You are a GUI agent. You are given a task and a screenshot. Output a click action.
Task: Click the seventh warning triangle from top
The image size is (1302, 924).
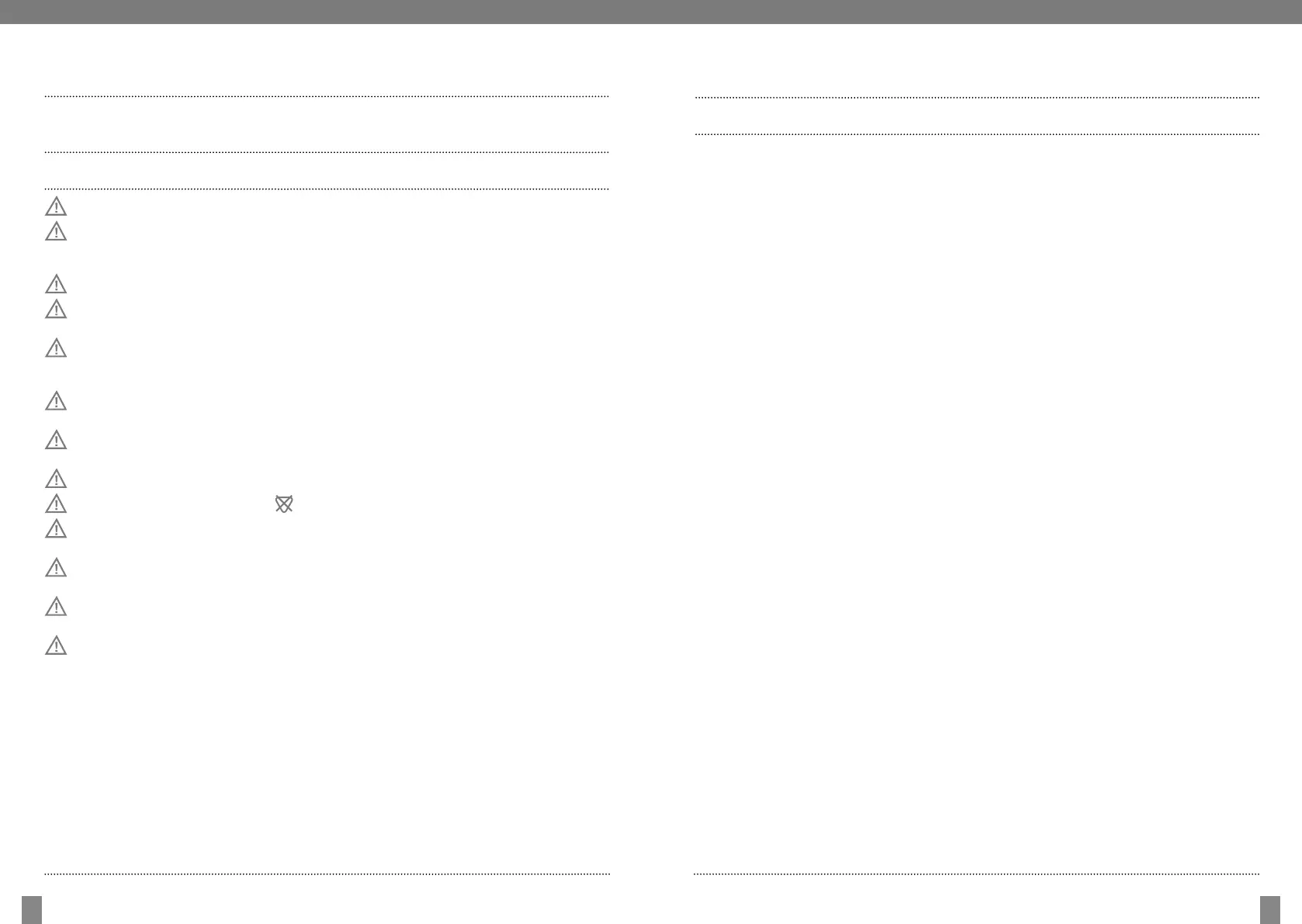[56, 440]
